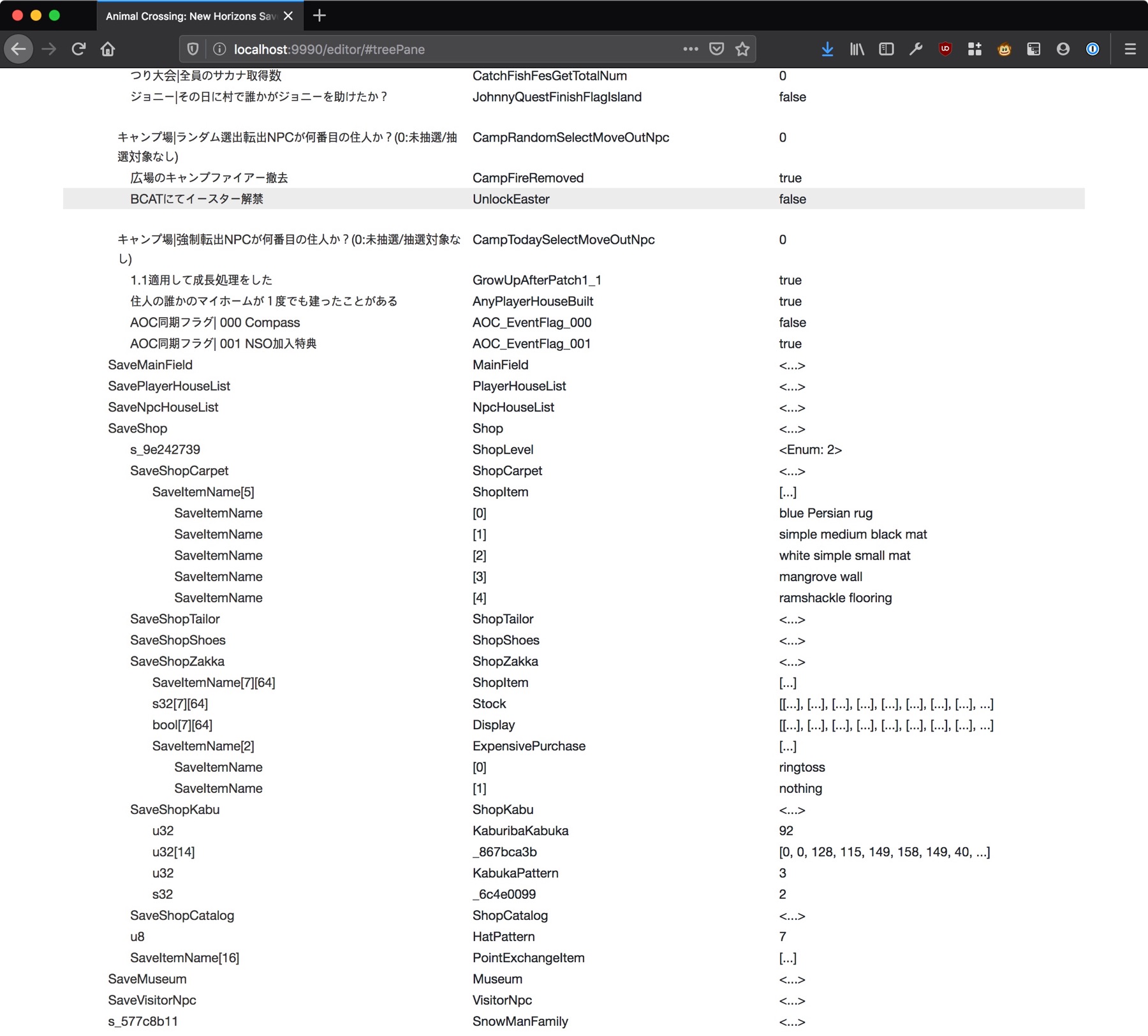The image size is (1148, 1036).
Task: Expand the SaveItemName[16] PointExchangeItem array
Action: (184, 958)
